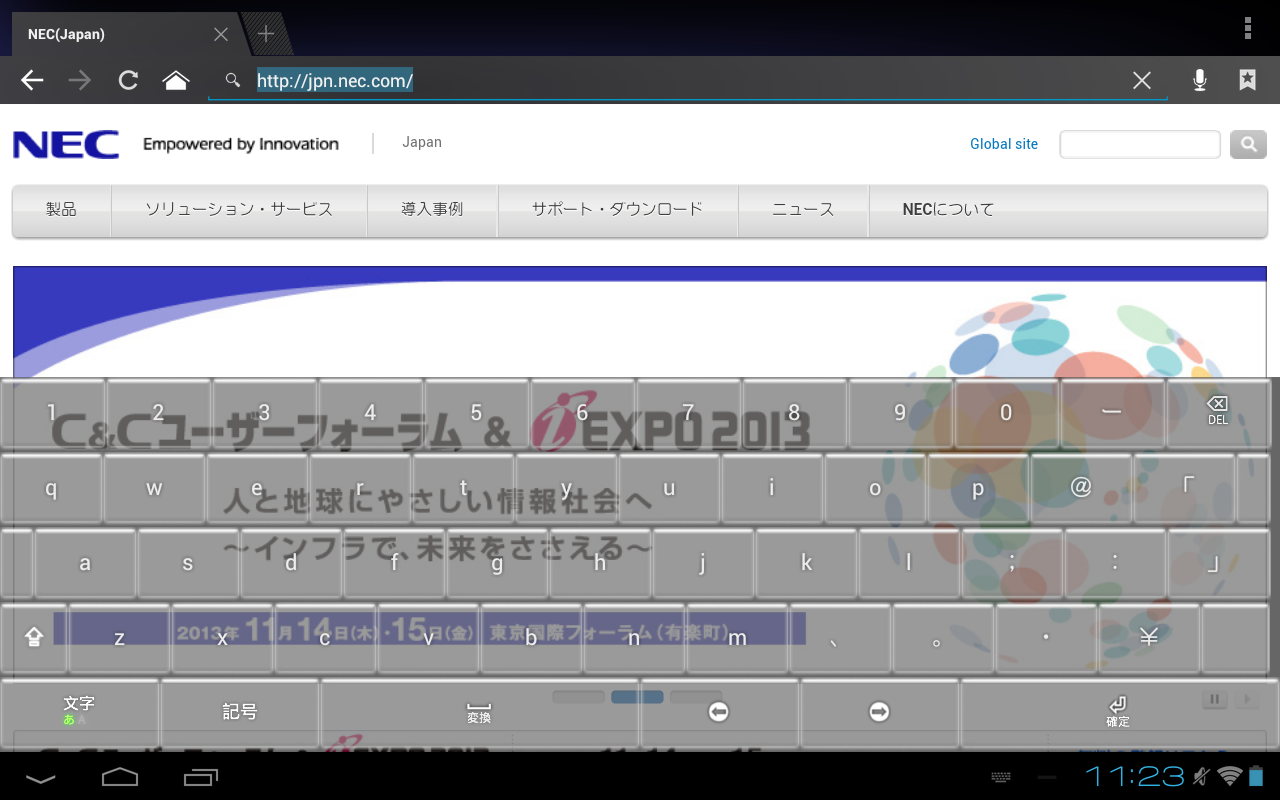Open the NECについて menu
Image resolution: width=1280 pixels, height=800 pixels.
point(948,210)
